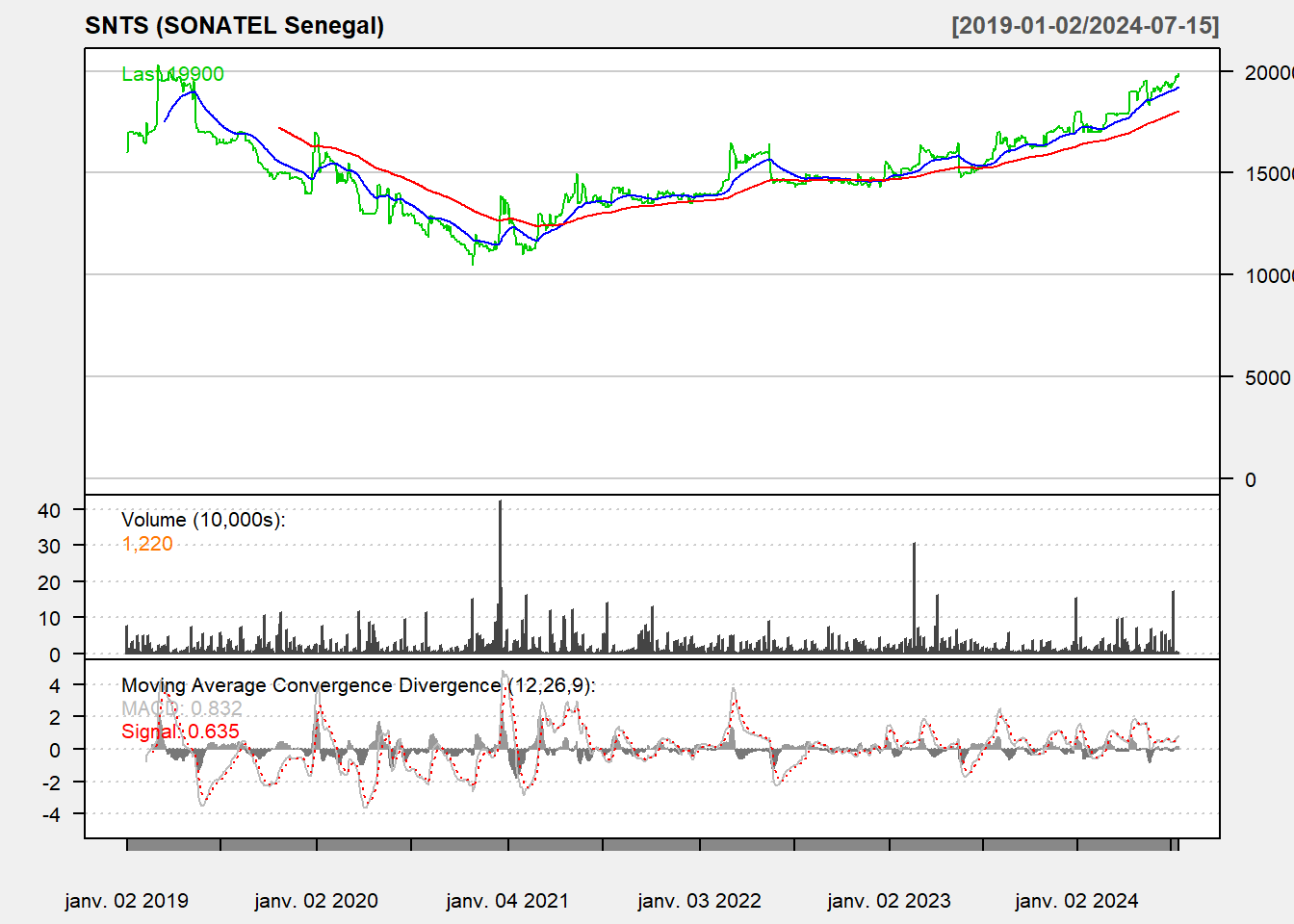The height and width of the screenshot is (924, 1294).
Task: Click the SNTS (SONATEL Senegal) chart title
Action: [234, 26]
